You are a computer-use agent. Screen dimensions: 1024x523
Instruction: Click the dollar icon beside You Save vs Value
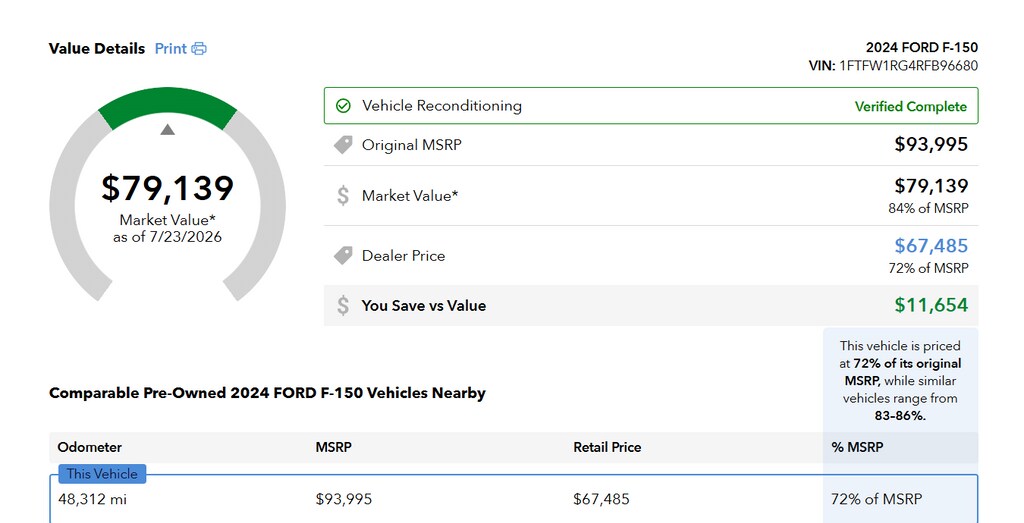(344, 306)
